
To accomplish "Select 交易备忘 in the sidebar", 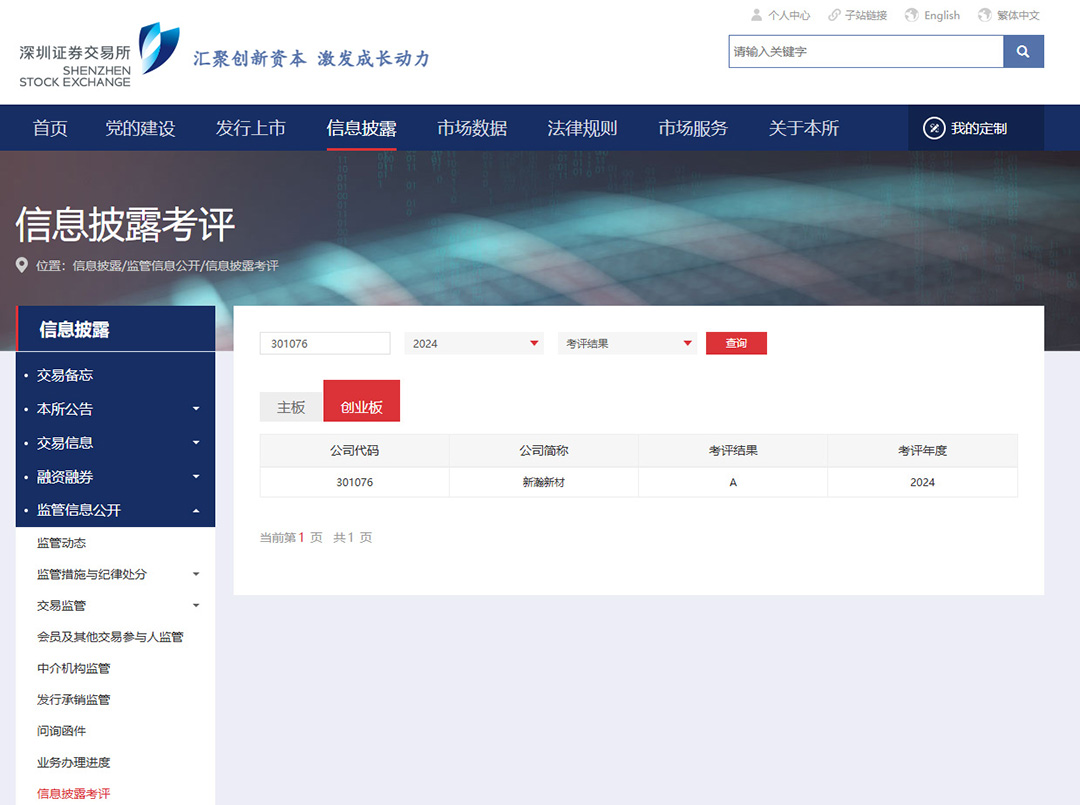I will pyautogui.click(x=65, y=375).
